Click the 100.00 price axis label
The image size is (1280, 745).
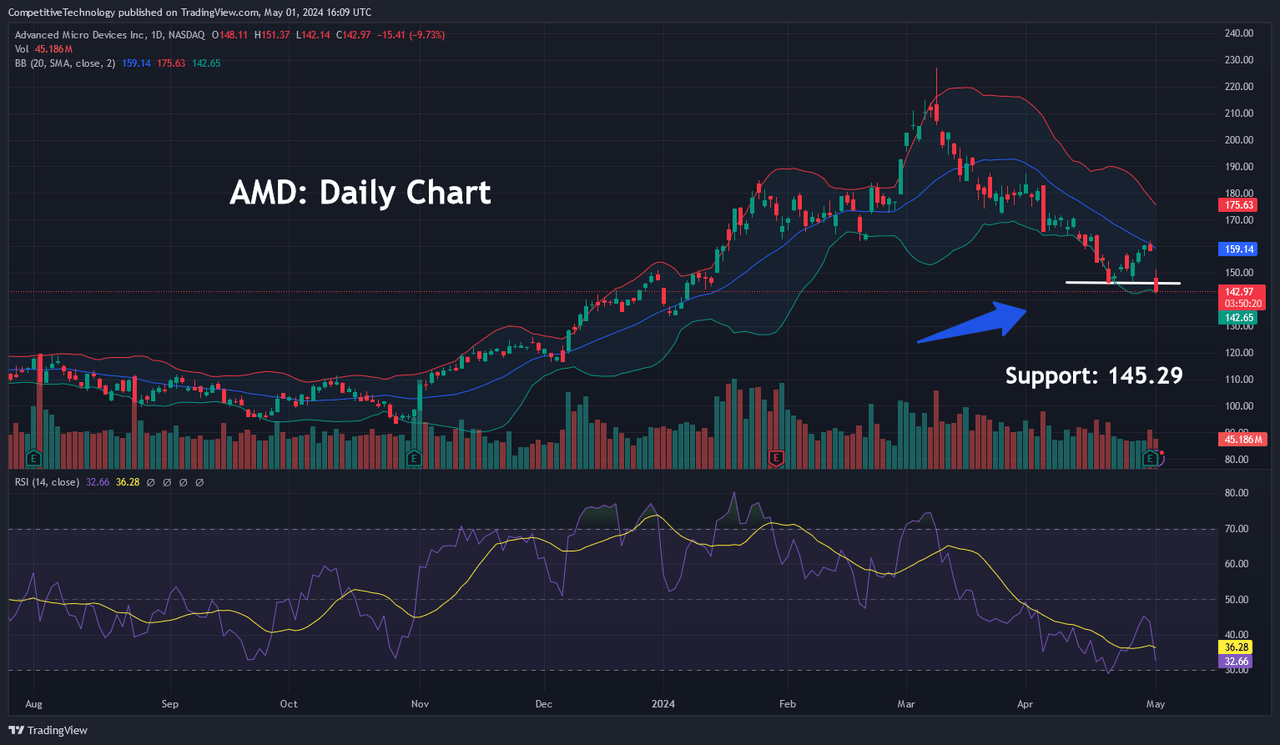click(x=1238, y=406)
